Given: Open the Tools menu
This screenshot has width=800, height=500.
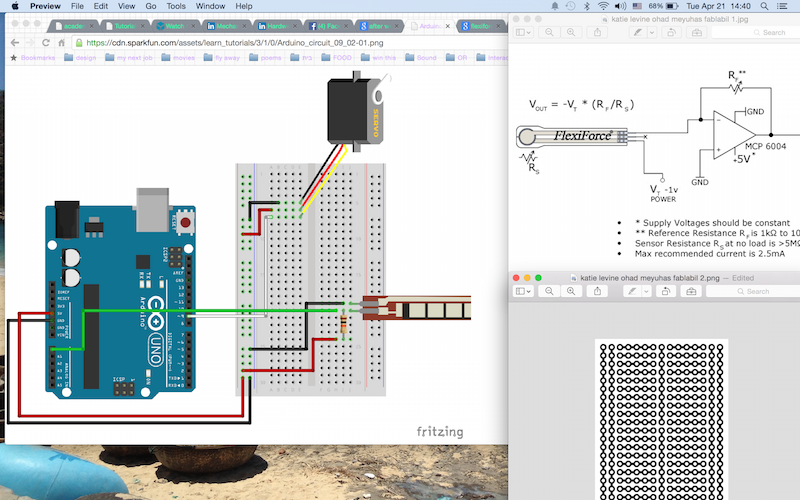Looking at the screenshot, I should 176,6.
